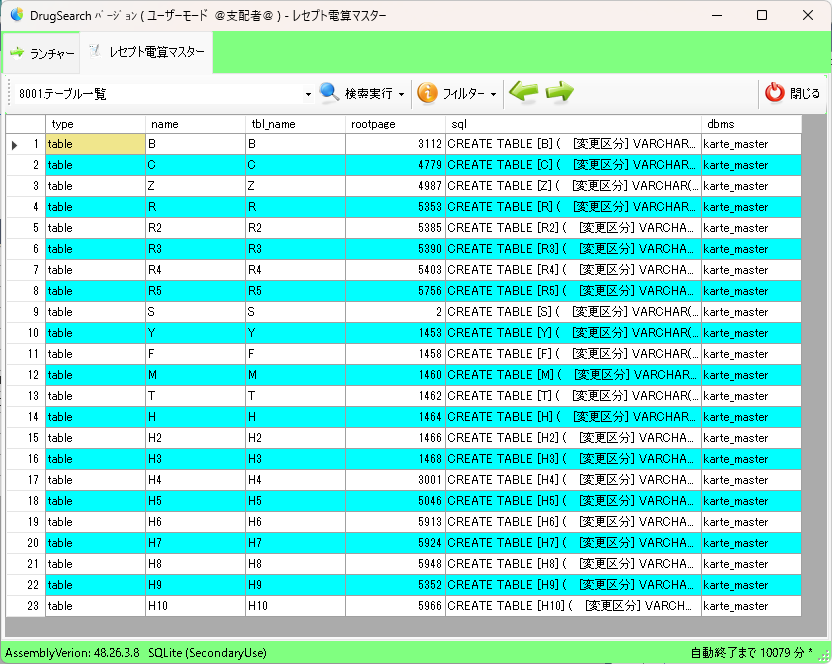Close the DrugSearch window with X
Viewport: 832px width, 664px height.
tap(808, 15)
